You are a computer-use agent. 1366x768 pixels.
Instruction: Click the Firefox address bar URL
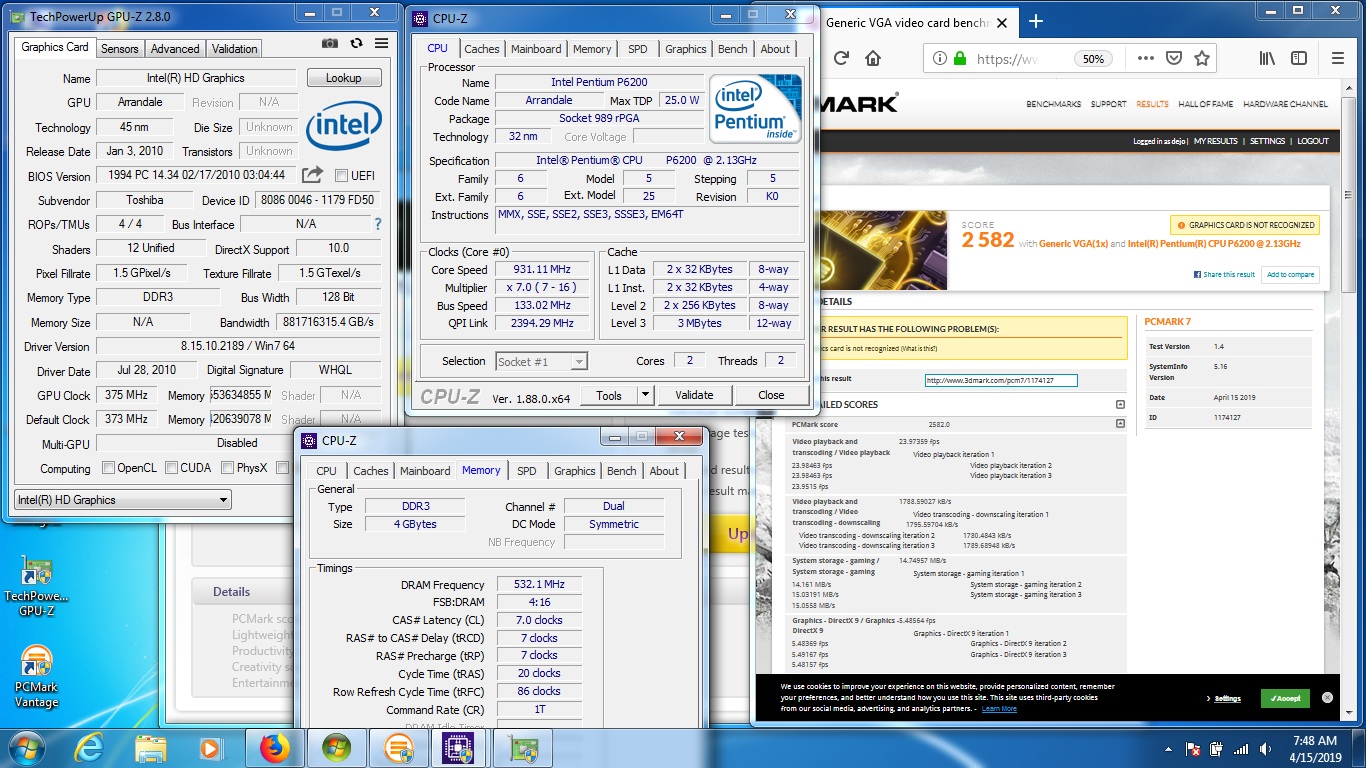click(x=1008, y=59)
